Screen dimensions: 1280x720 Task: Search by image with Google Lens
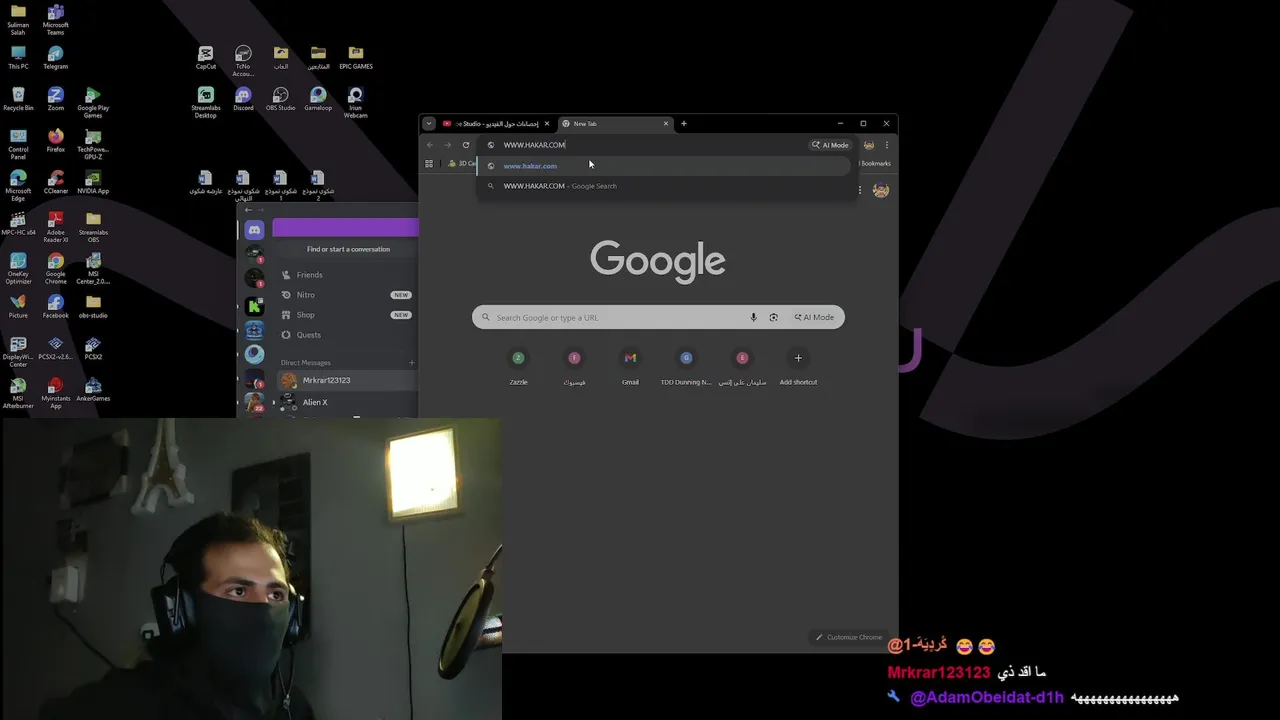pyautogui.click(x=773, y=317)
